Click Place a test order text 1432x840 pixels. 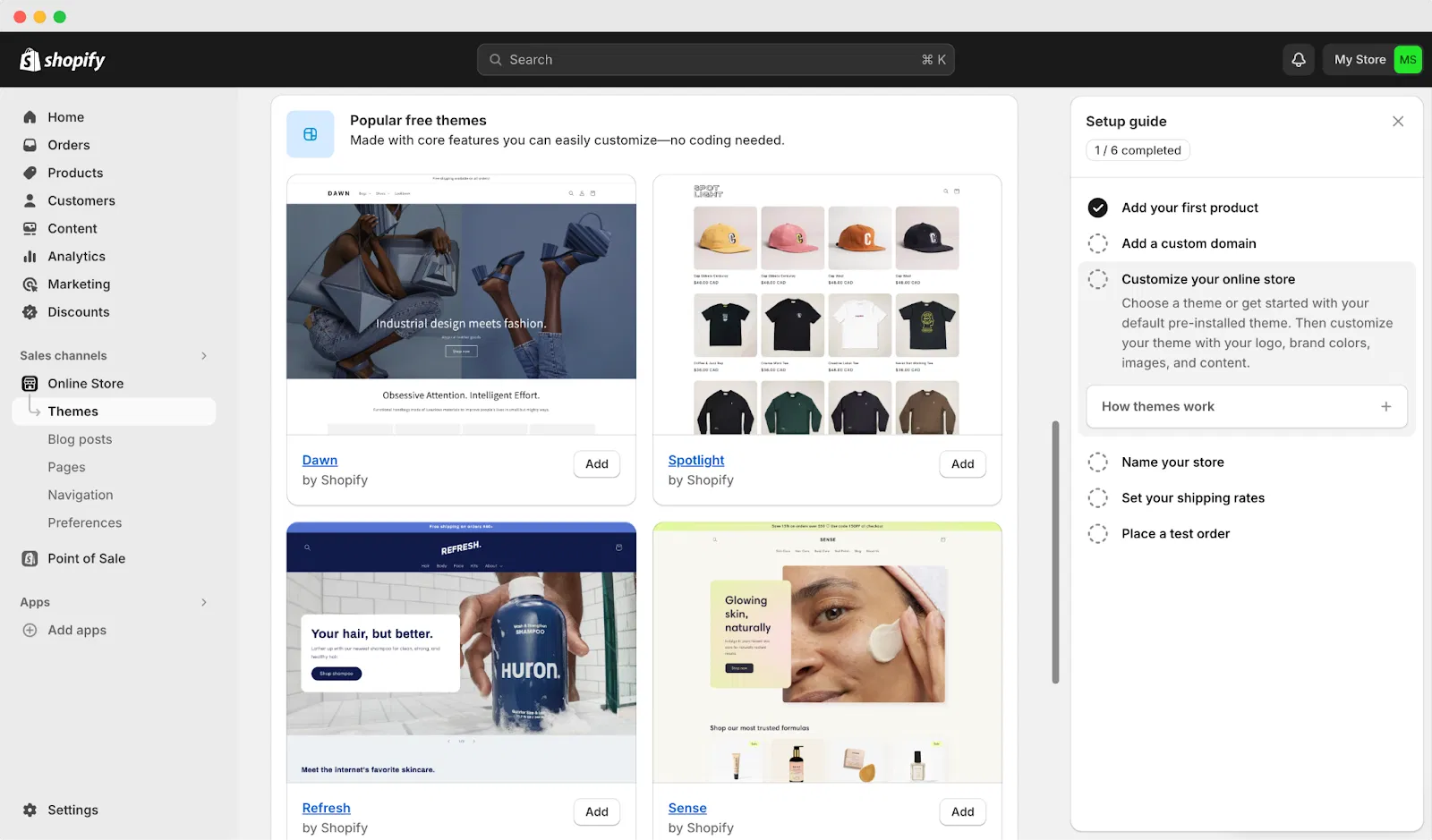click(1175, 534)
